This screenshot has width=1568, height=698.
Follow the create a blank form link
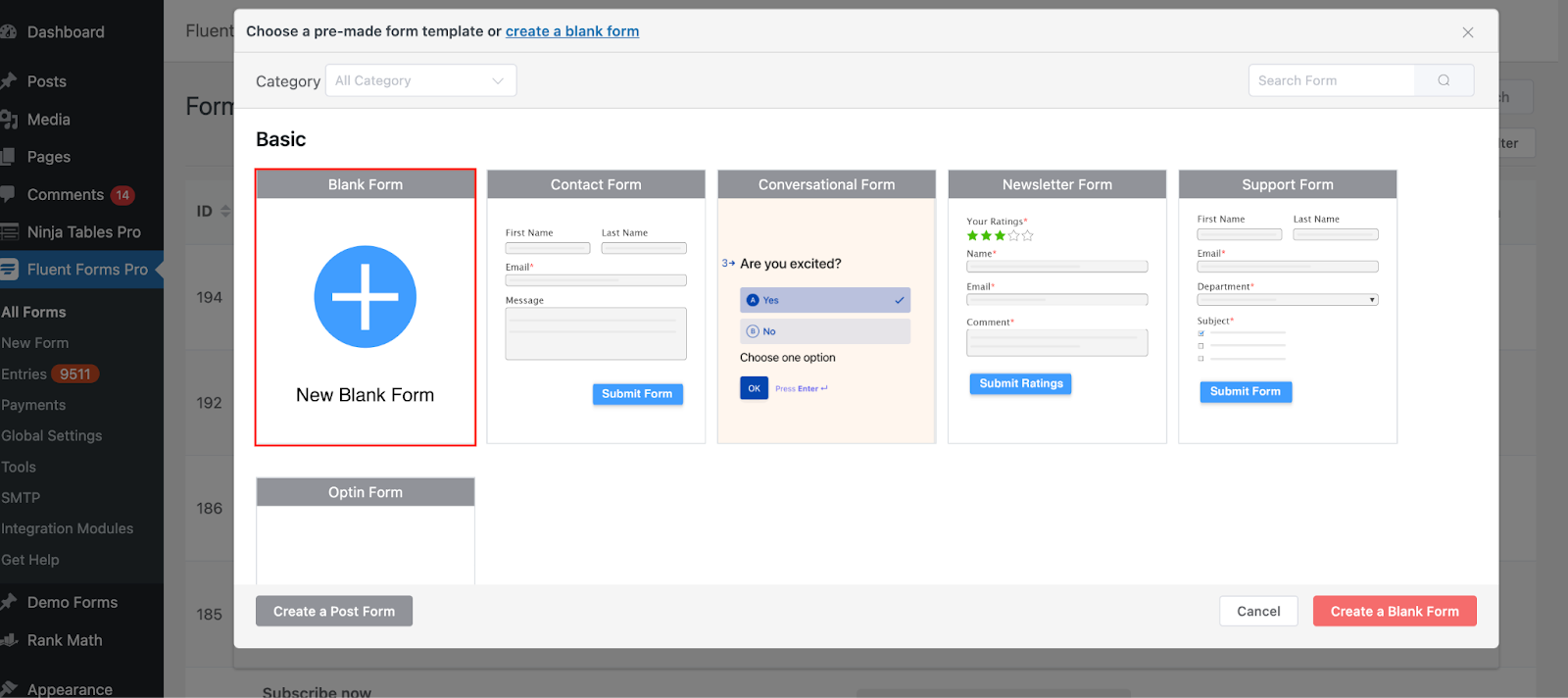point(572,31)
